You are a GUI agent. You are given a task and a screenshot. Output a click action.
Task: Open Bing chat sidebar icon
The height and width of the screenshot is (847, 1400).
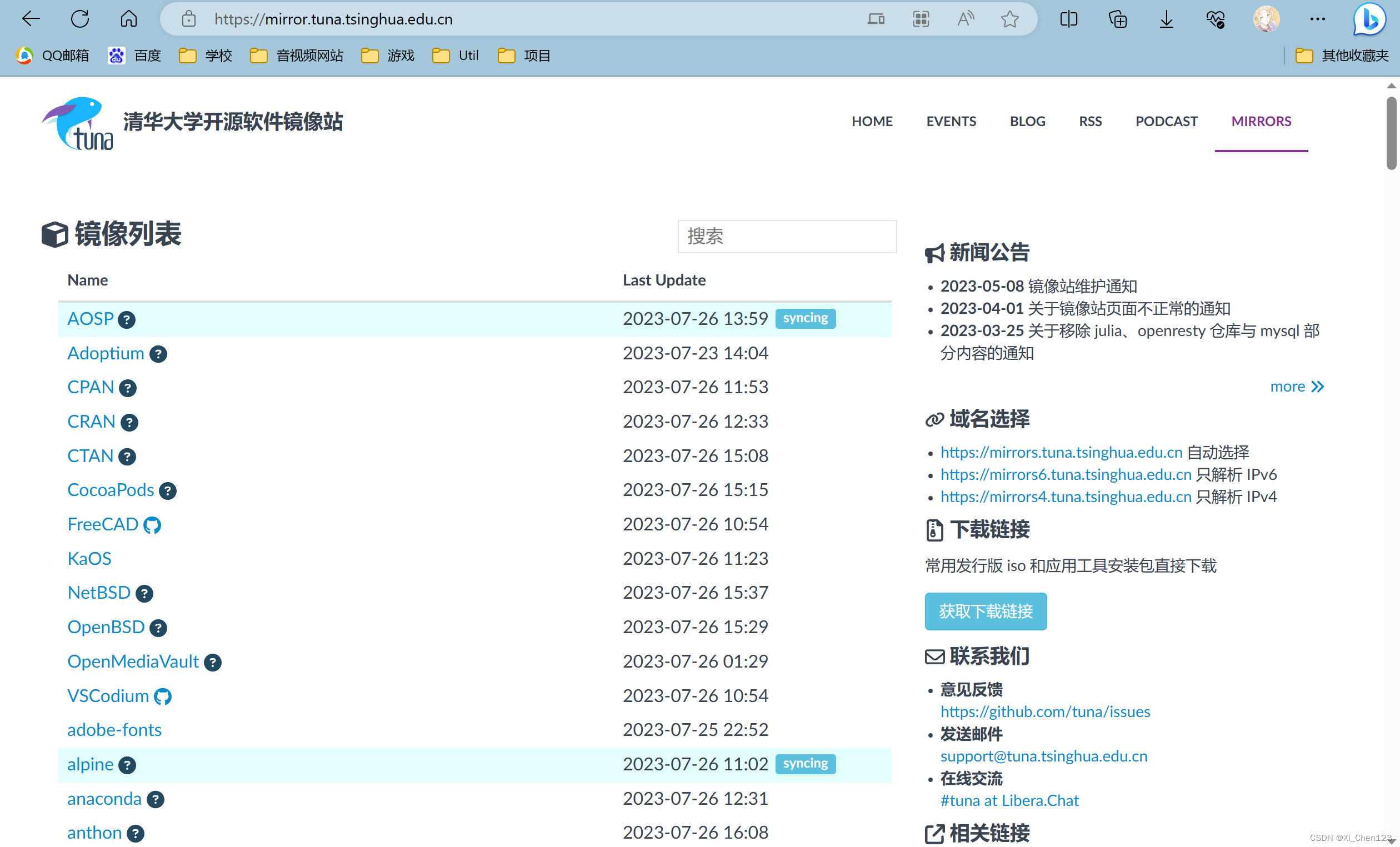tap(1369, 19)
